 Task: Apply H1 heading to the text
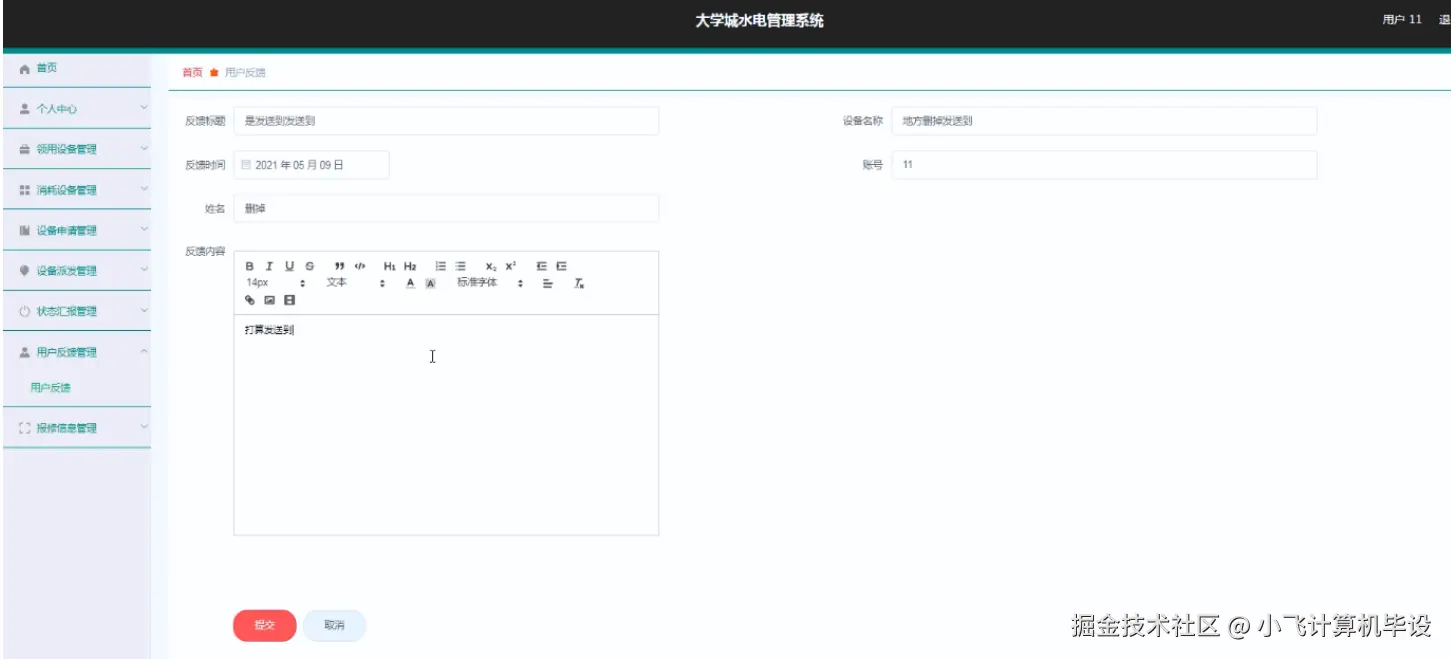(389, 266)
